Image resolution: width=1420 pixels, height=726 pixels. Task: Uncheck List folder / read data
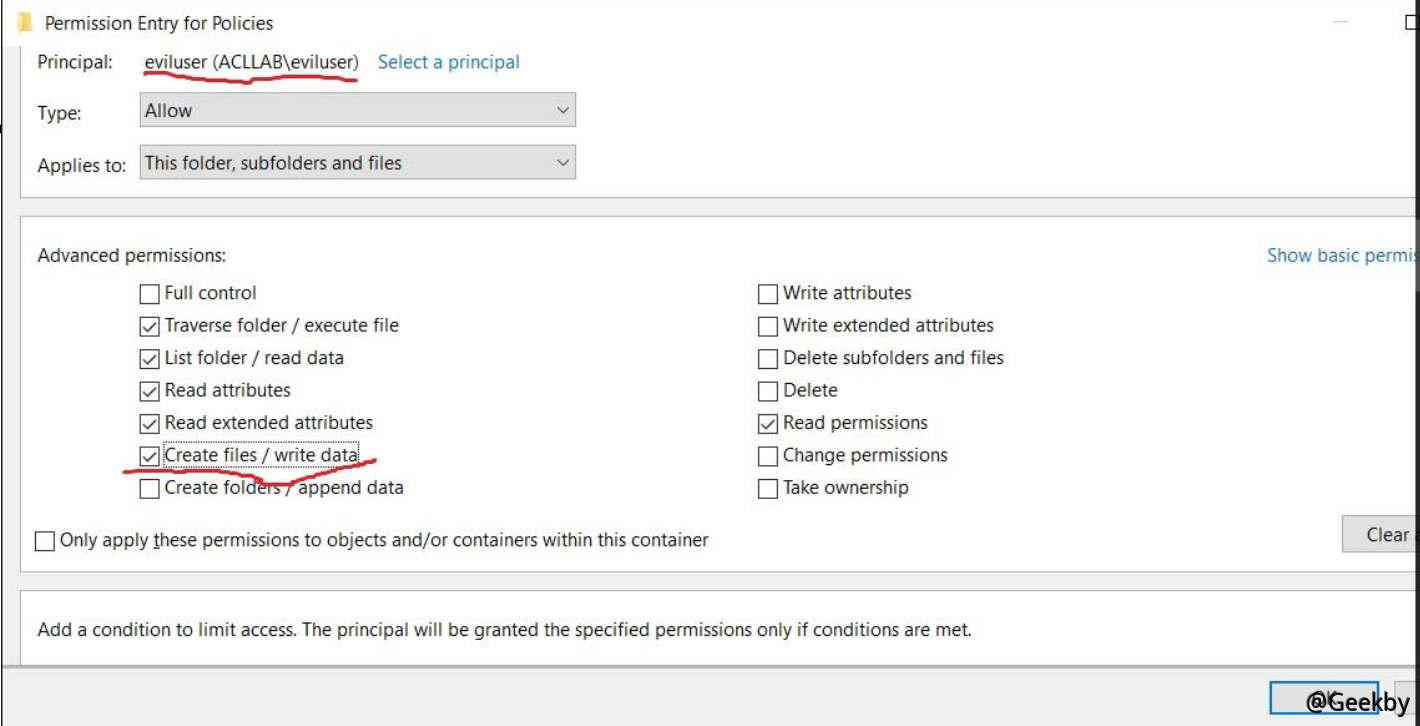point(149,358)
